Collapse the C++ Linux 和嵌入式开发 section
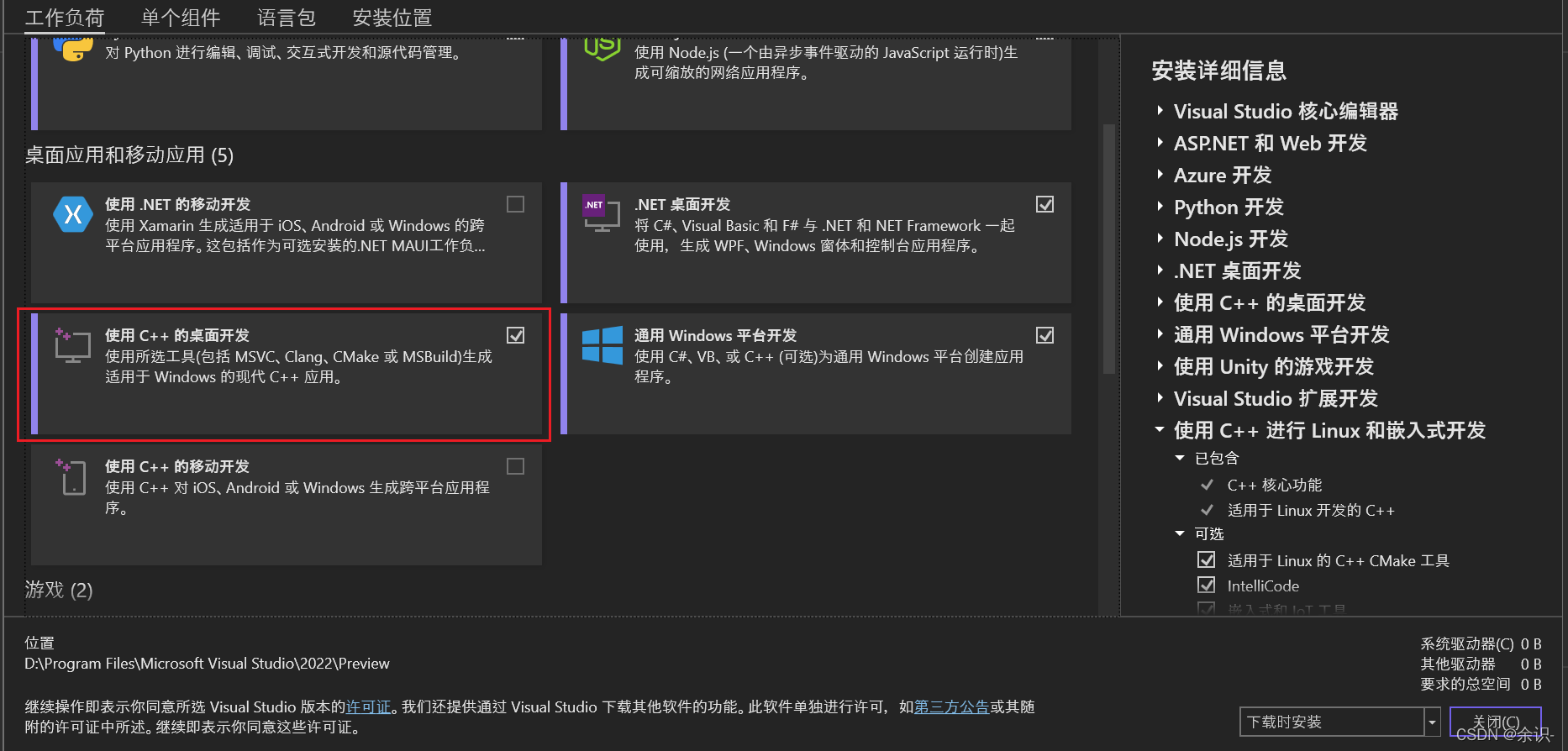The width and height of the screenshot is (1568, 751). pos(1160,429)
